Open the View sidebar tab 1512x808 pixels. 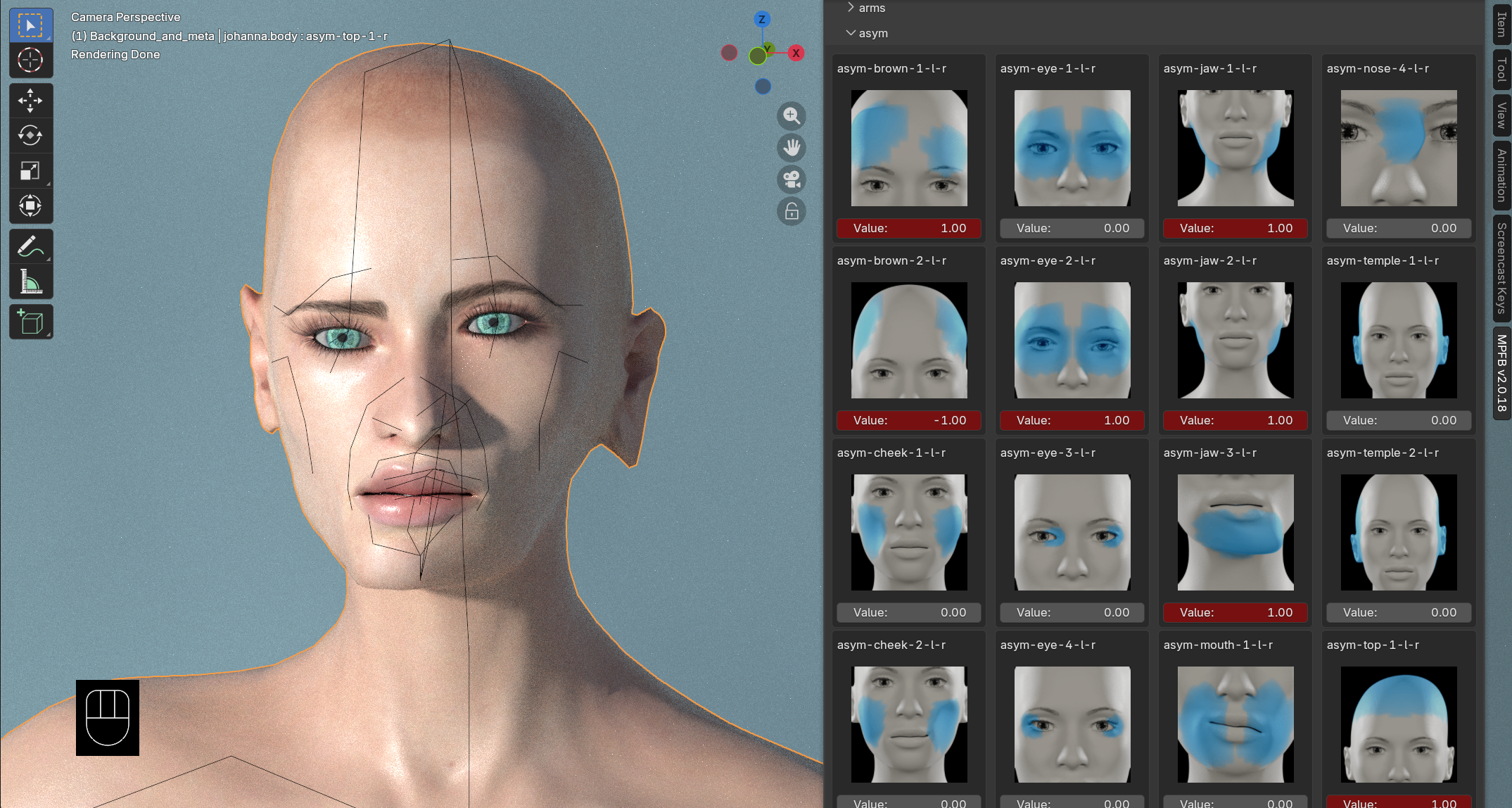pos(1501,115)
